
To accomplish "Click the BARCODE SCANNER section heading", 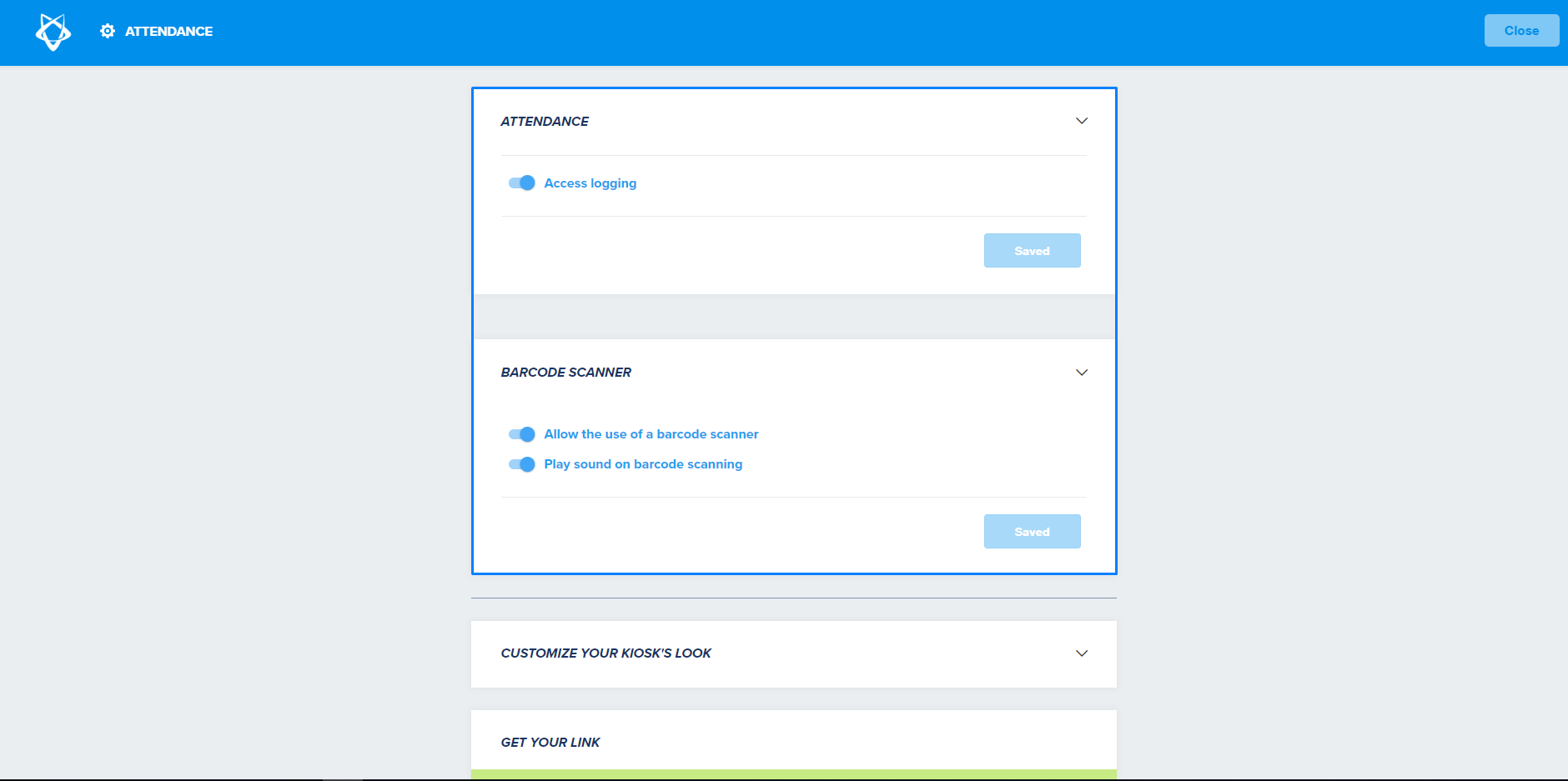I will click(566, 373).
